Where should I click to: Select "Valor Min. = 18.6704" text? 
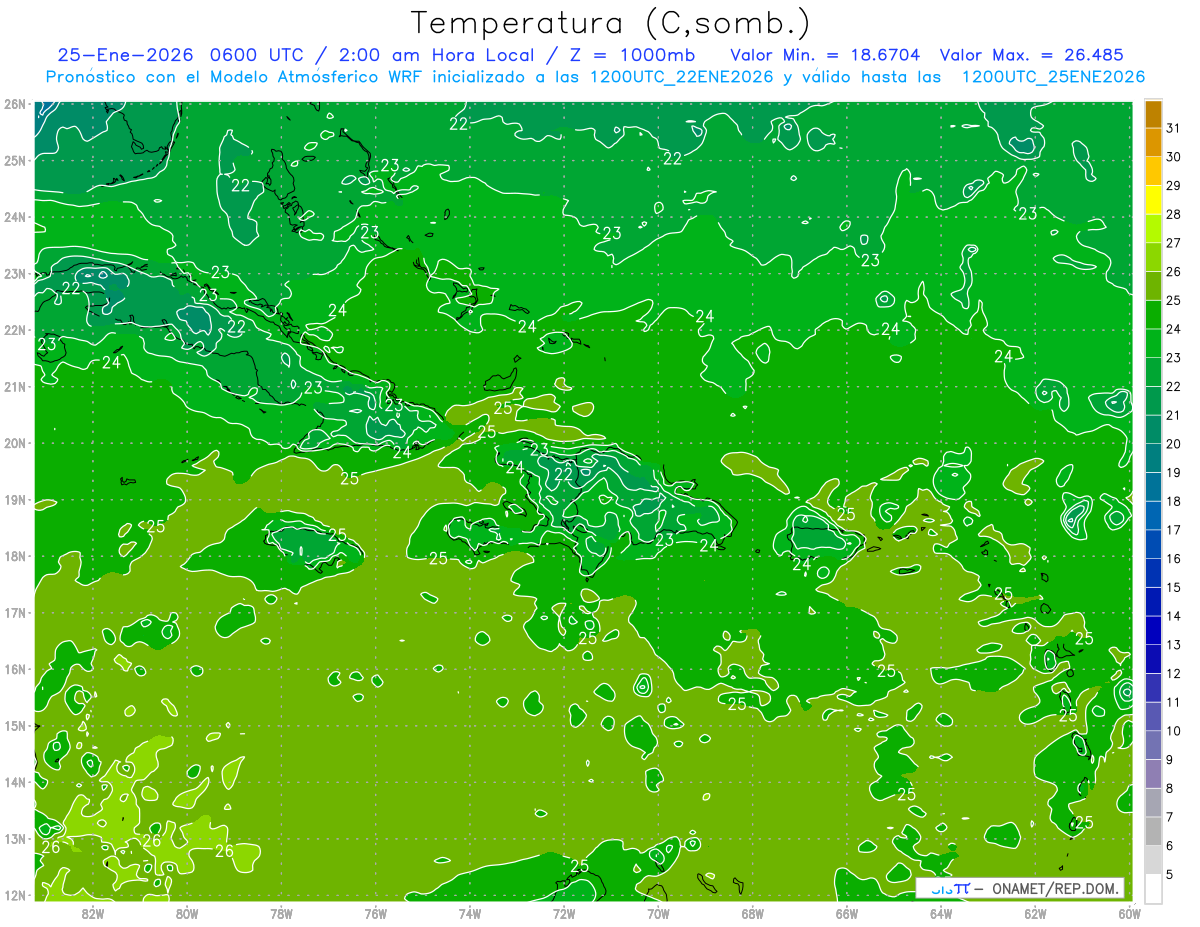point(825,55)
